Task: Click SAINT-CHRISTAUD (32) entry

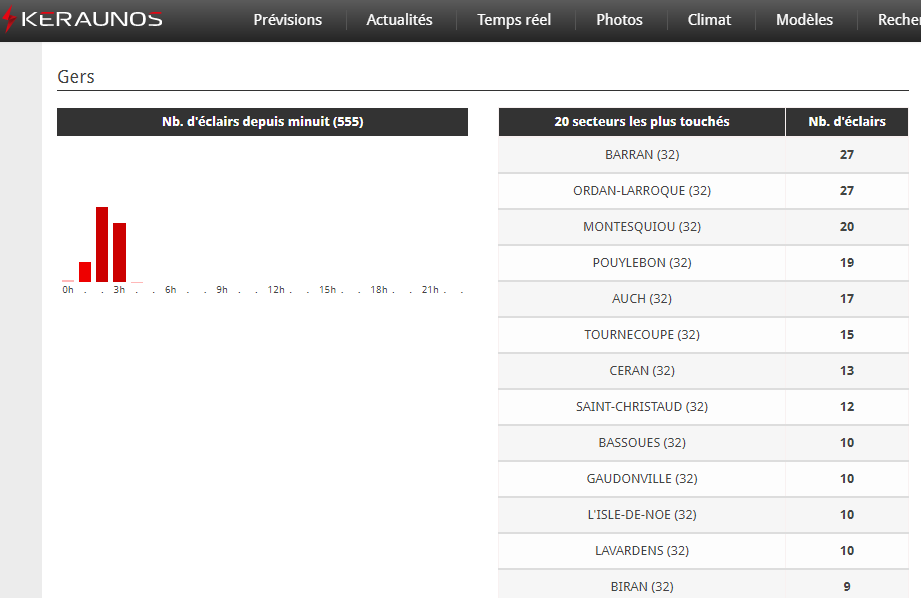Action: point(642,407)
